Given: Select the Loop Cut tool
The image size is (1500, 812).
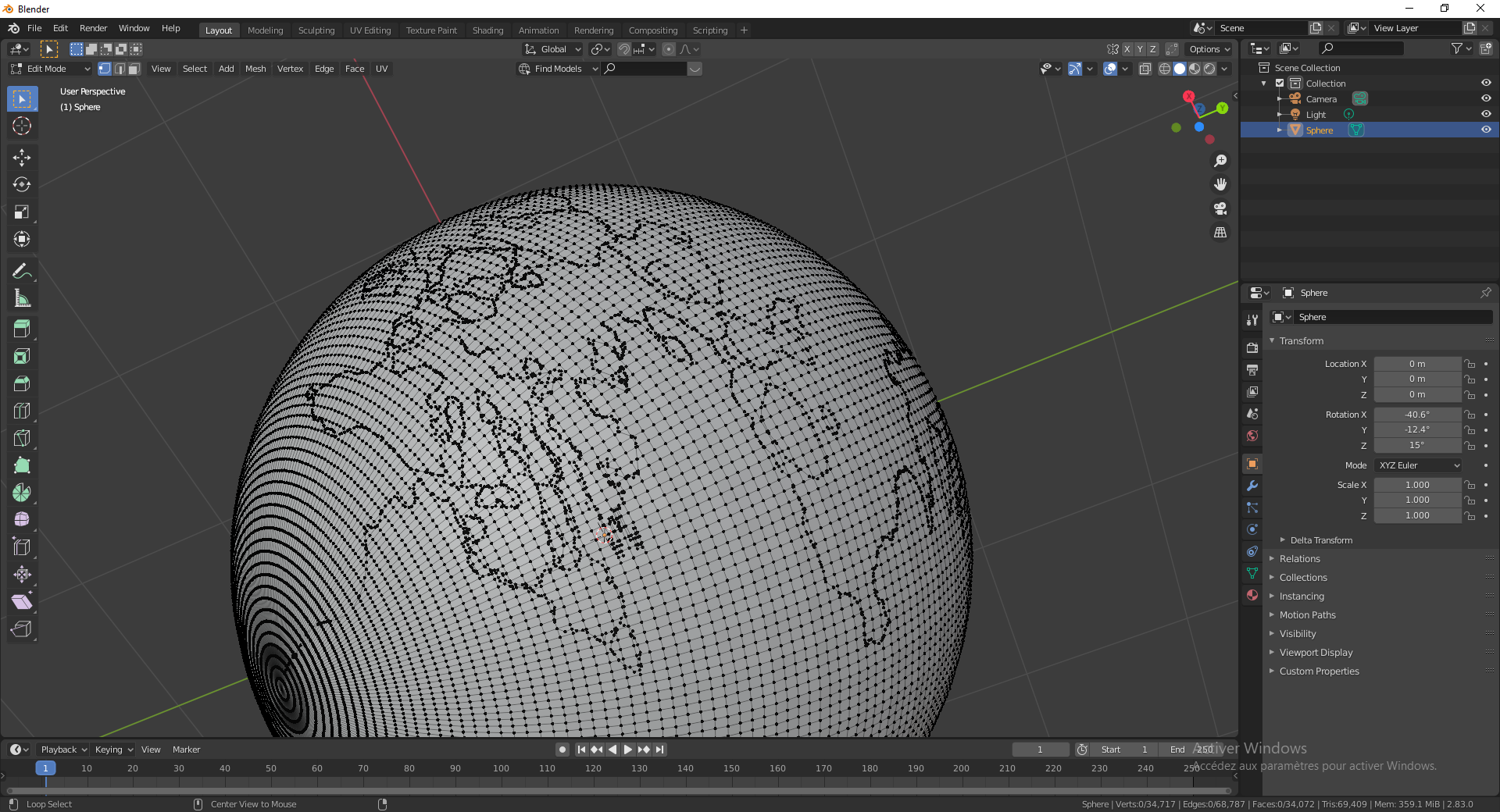Looking at the screenshot, I should [x=22, y=411].
